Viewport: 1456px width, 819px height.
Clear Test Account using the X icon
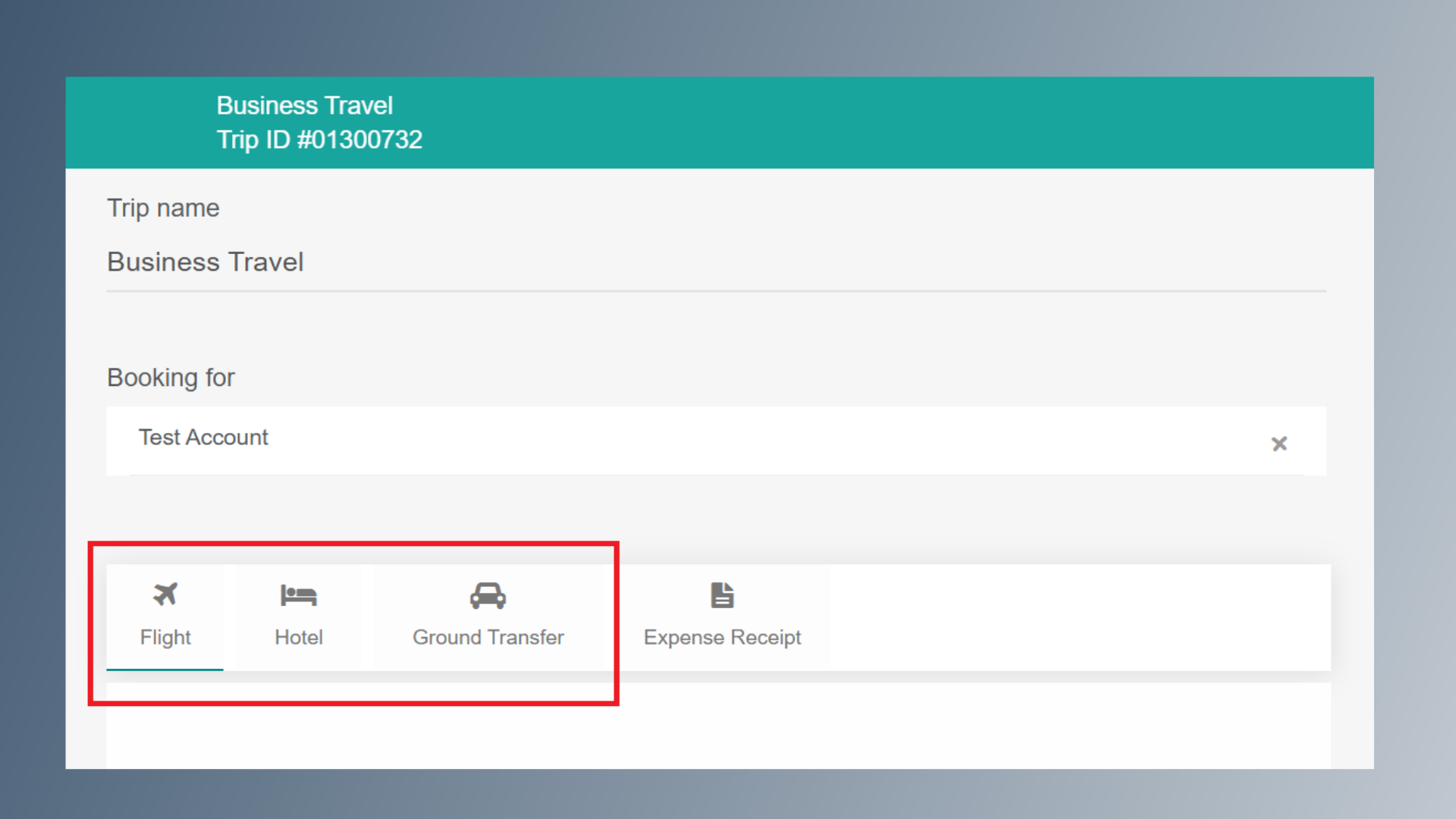click(x=1279, y=444)
